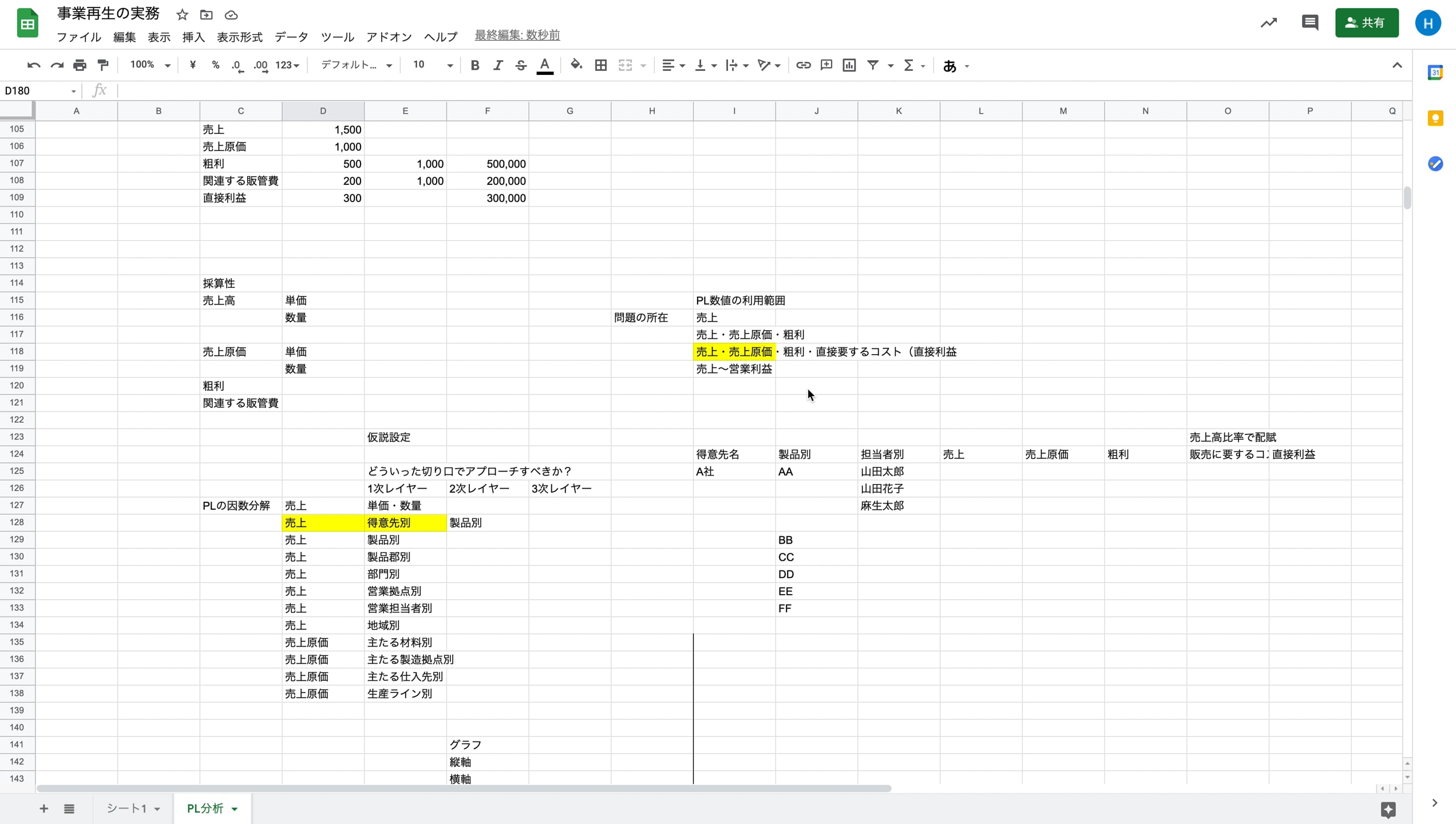Open the text color picker
Image resolution: width=1456 pixels, height=824 pixels.
545,65
